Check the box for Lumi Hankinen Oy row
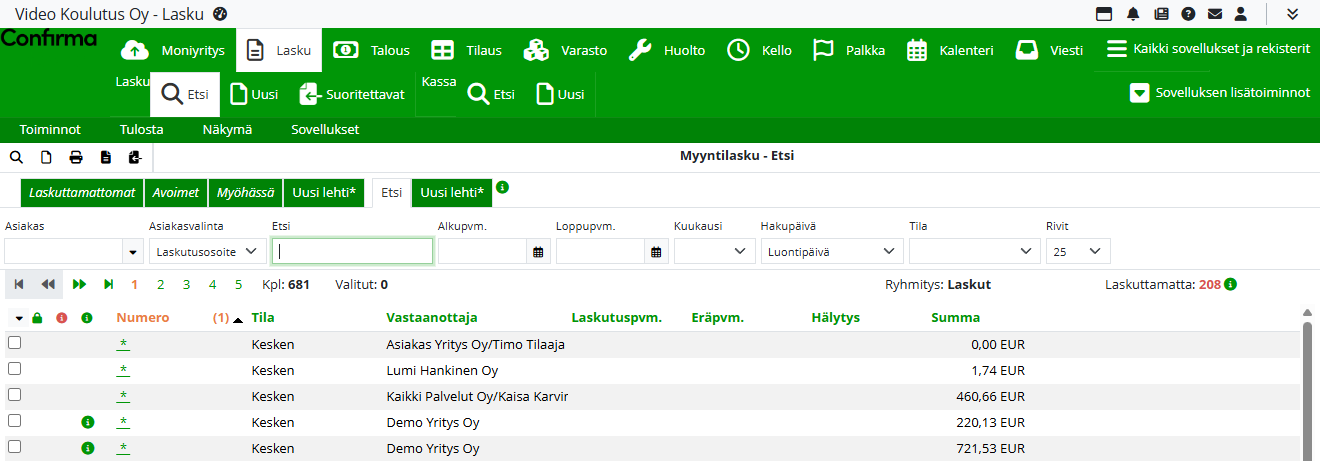1320x461 pixels. pyautogui.click(x=14, y=369)
